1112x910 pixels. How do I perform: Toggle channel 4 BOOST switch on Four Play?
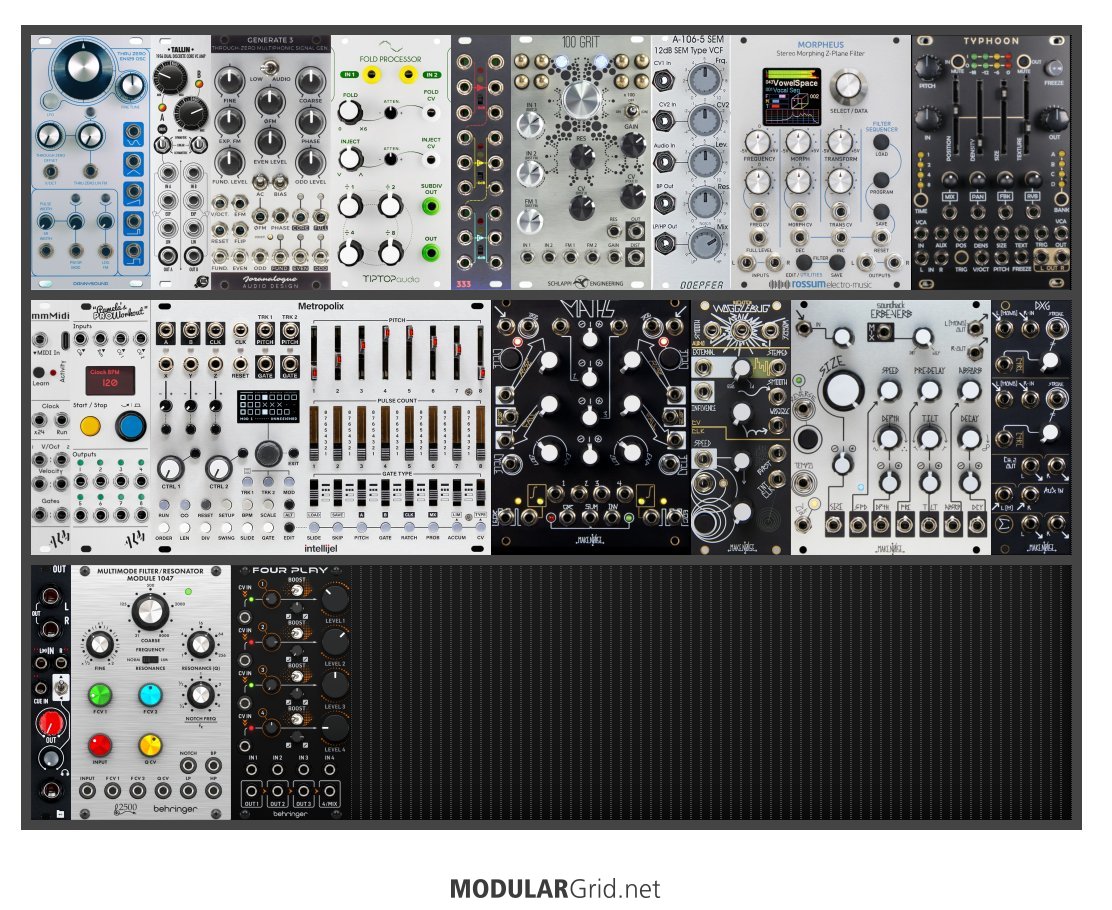coord(296,718)
